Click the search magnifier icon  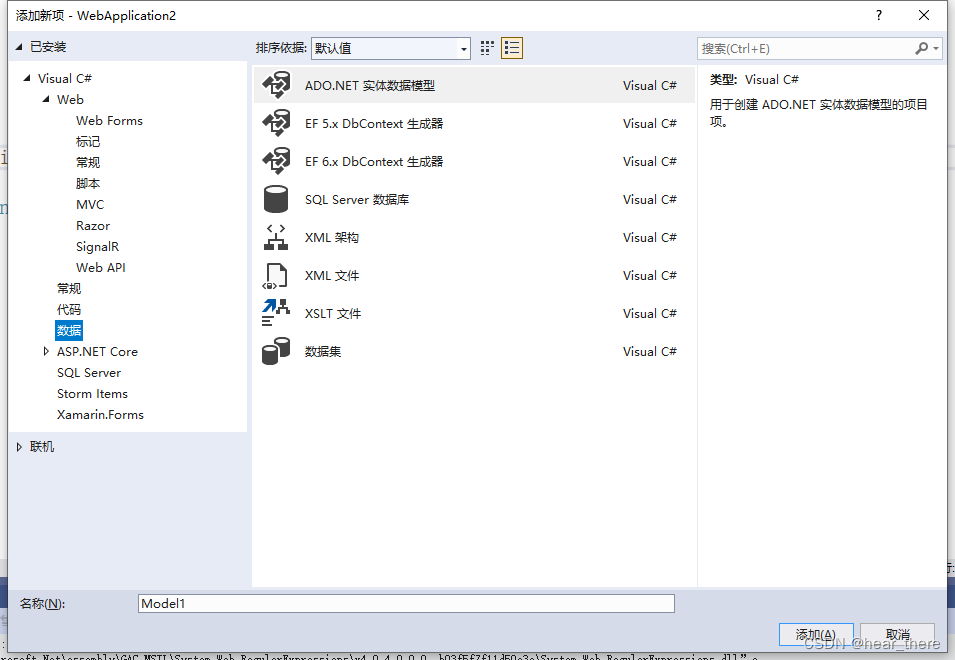click(x=922, y=48)
